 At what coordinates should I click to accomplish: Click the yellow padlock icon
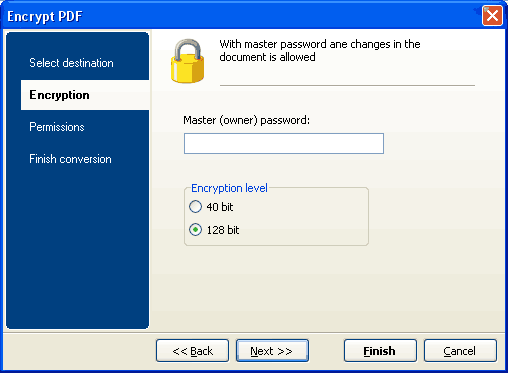click(187, 61)
